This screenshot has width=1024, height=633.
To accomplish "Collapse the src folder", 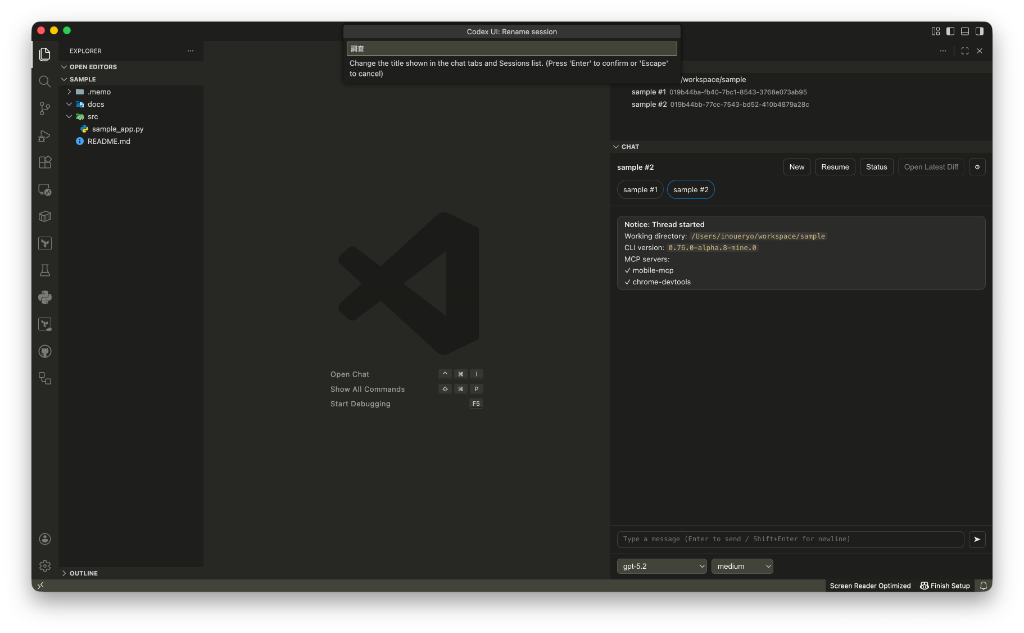I will (92, 116).
